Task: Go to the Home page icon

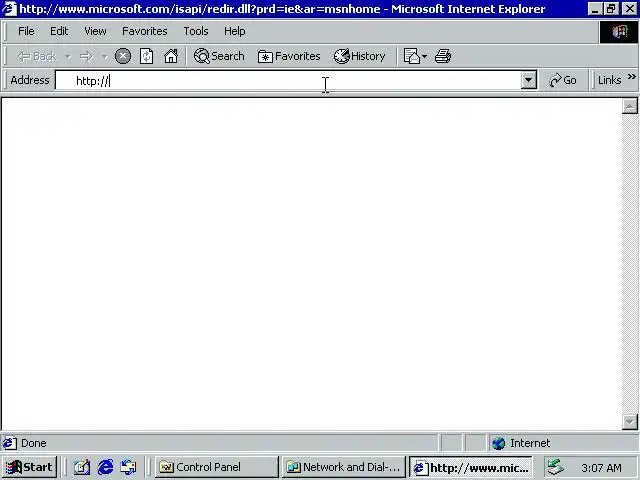Action: [x=171, y=56]
